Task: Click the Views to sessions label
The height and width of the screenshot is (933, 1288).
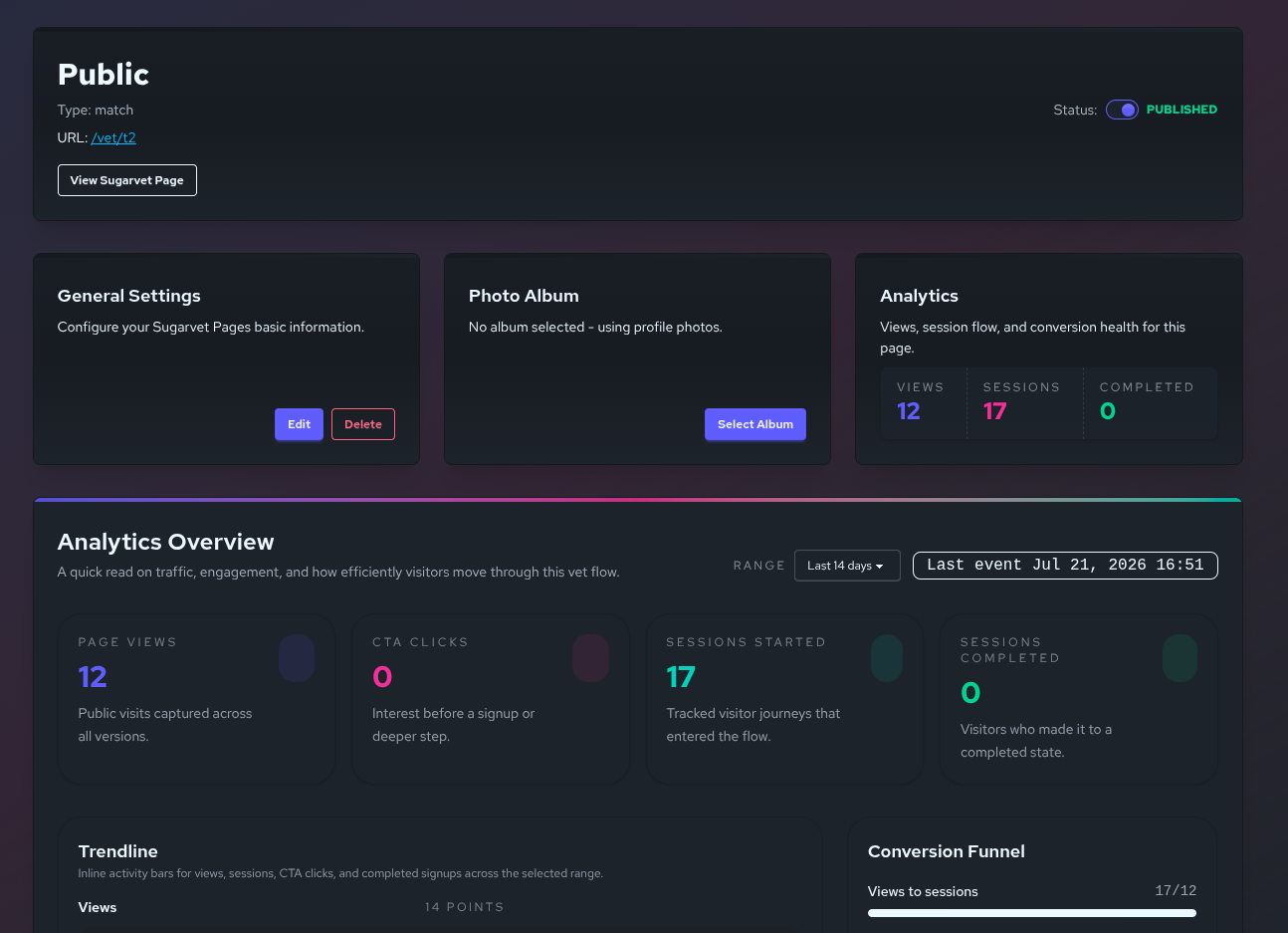Action: (923, 891)
